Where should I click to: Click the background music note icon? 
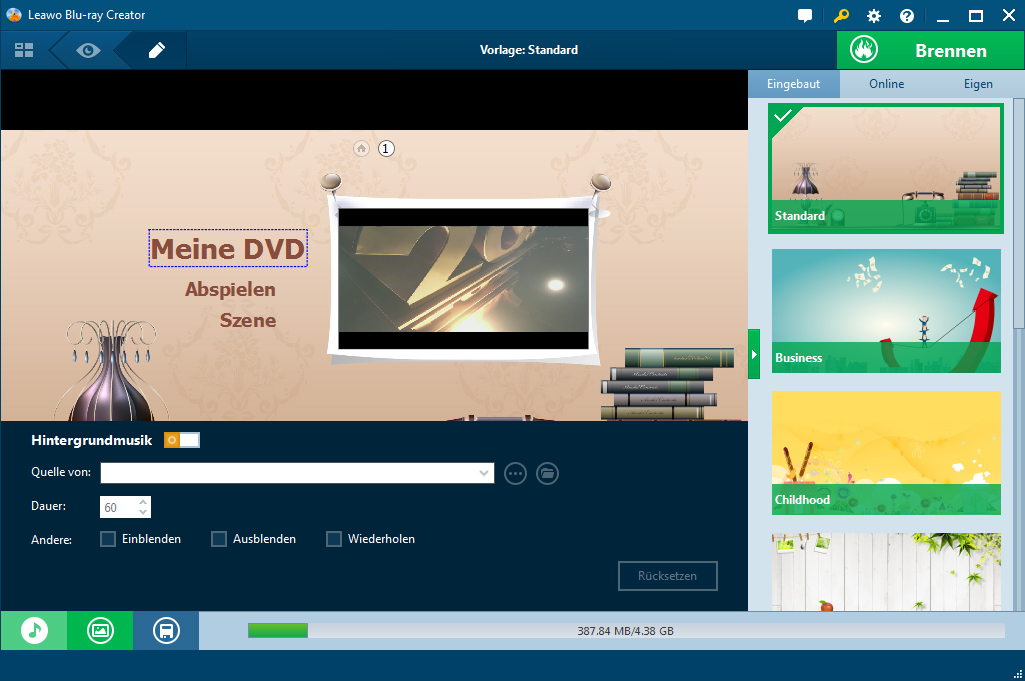34,631
